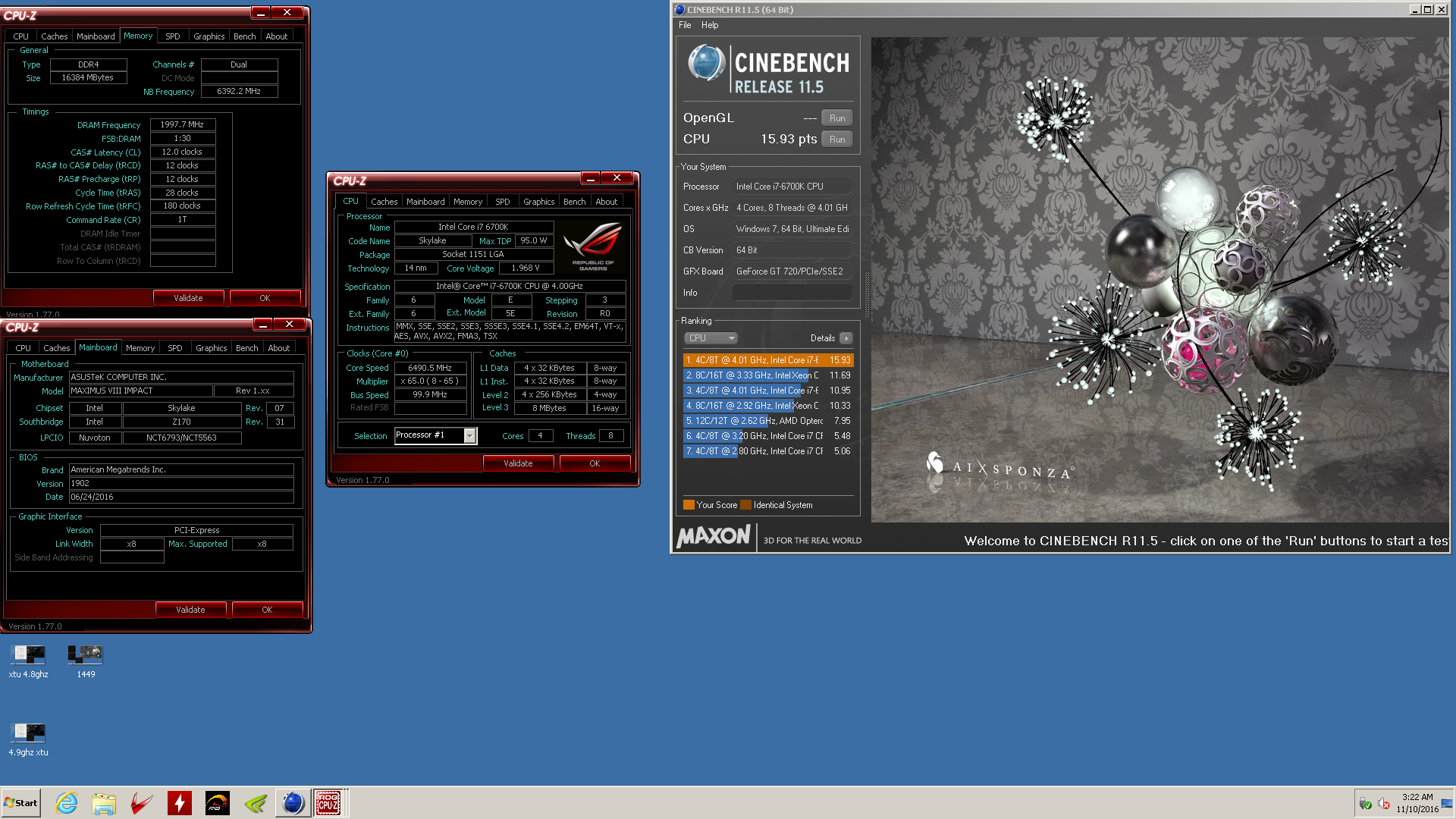Click the DRAM Frequency value 1997.7 MHz
The width and height of the screenshot is (1456, 819).
(182, 125)
